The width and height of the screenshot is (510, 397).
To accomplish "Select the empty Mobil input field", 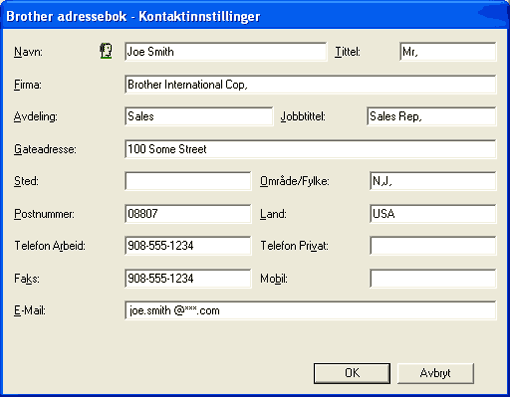I will click(x=433, y=278).
